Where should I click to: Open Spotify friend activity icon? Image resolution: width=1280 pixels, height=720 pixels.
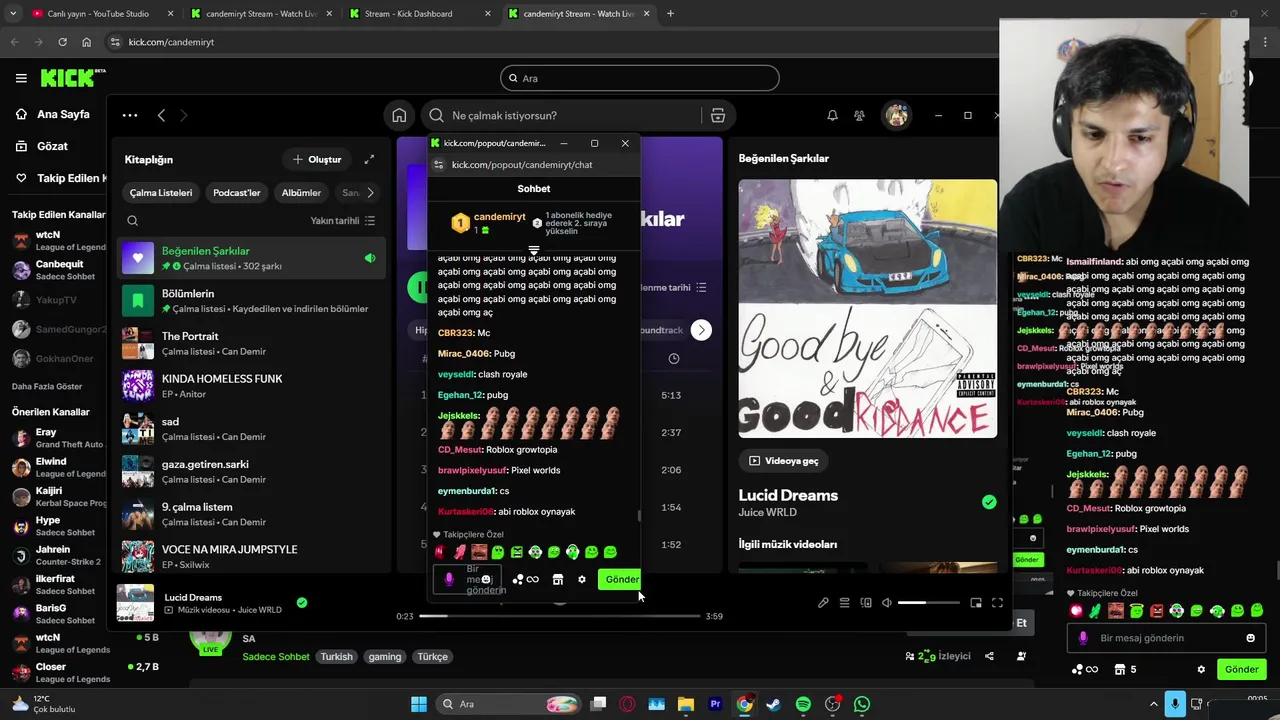pyautogui.click(x=859, y=115)
